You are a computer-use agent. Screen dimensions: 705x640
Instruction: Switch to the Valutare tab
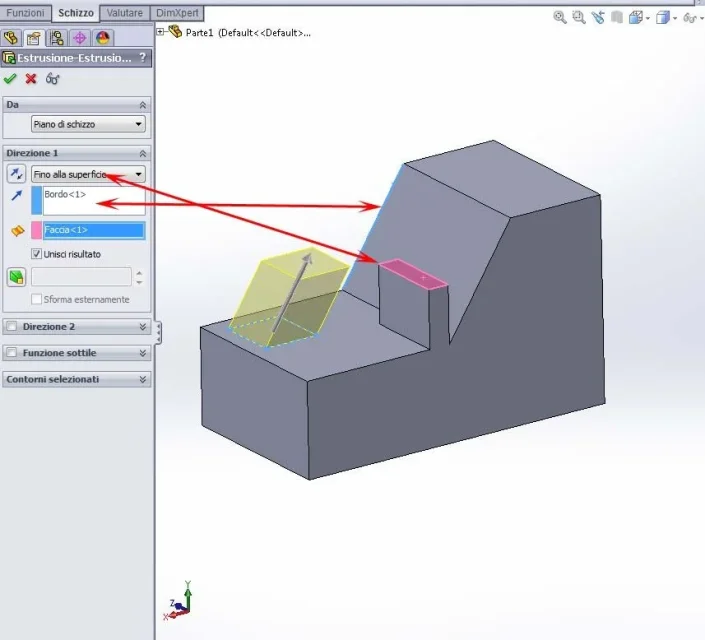[125, 13]
